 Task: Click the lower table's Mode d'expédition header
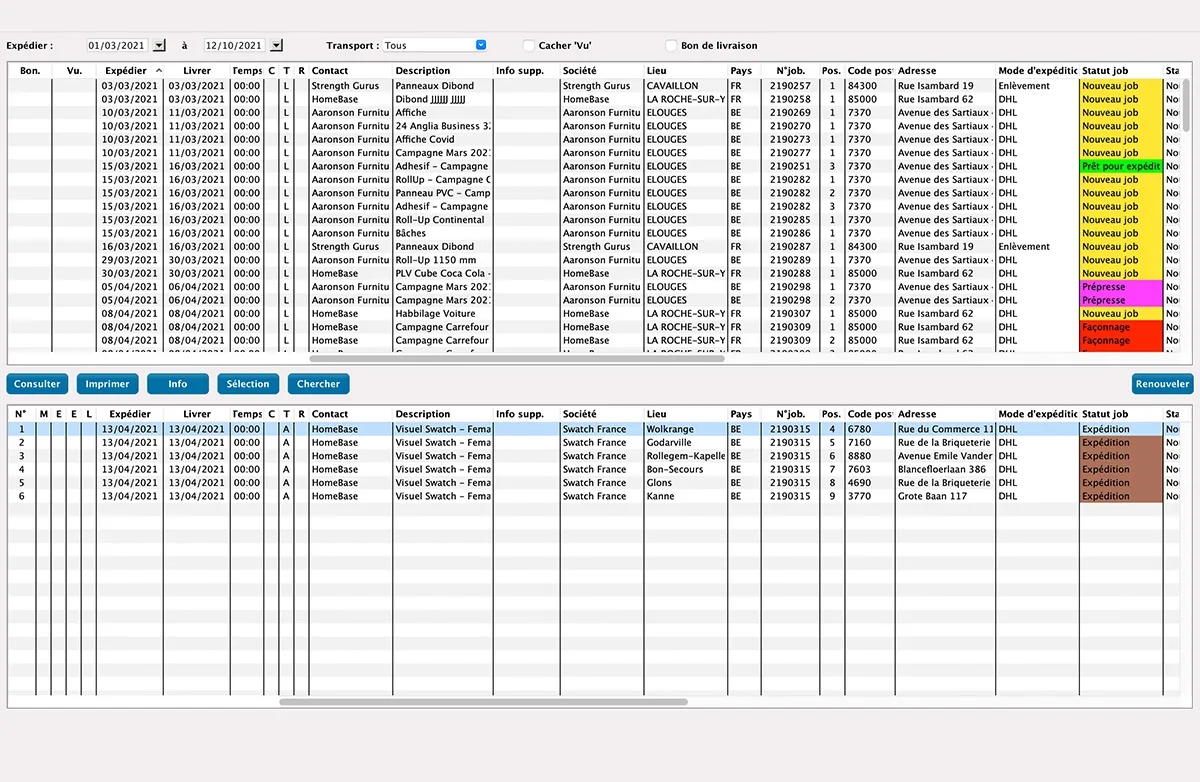(1038, 414)
